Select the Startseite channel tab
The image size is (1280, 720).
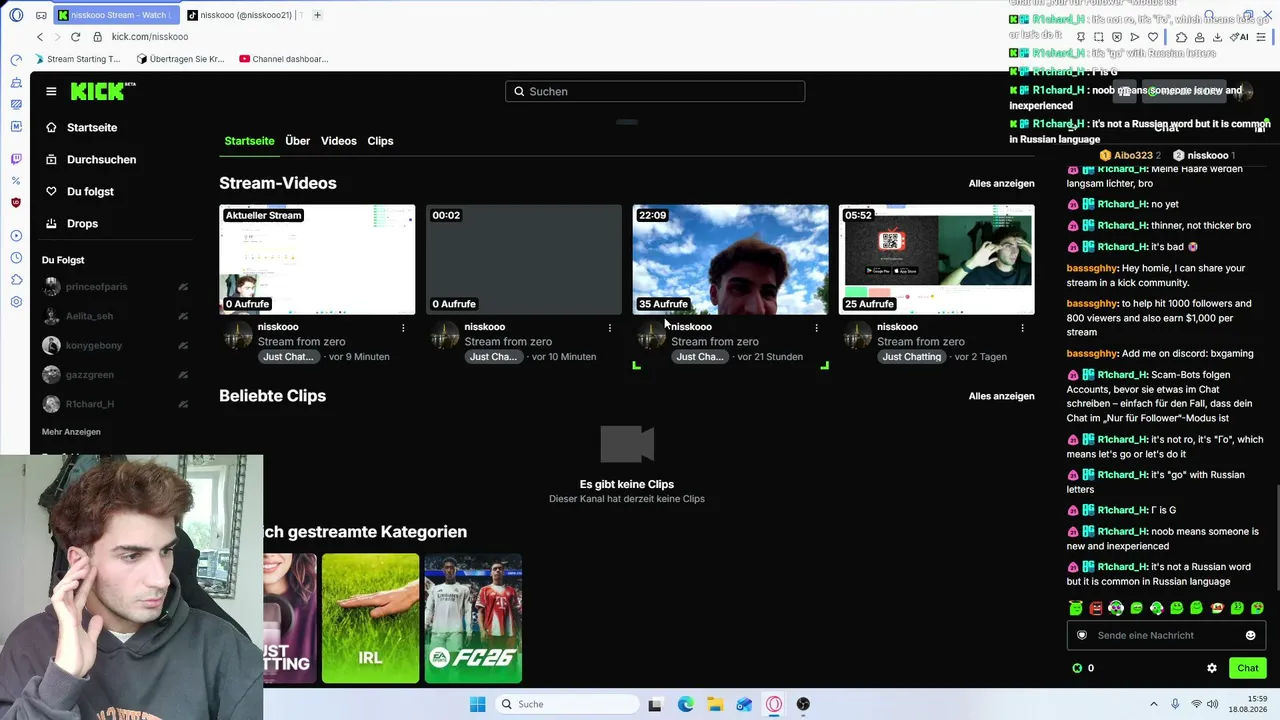click(249, 141)
